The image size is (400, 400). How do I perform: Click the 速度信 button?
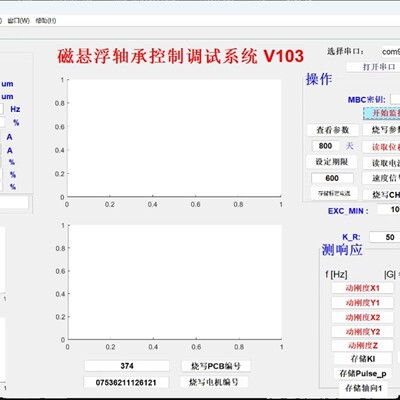tap(381, 178)
